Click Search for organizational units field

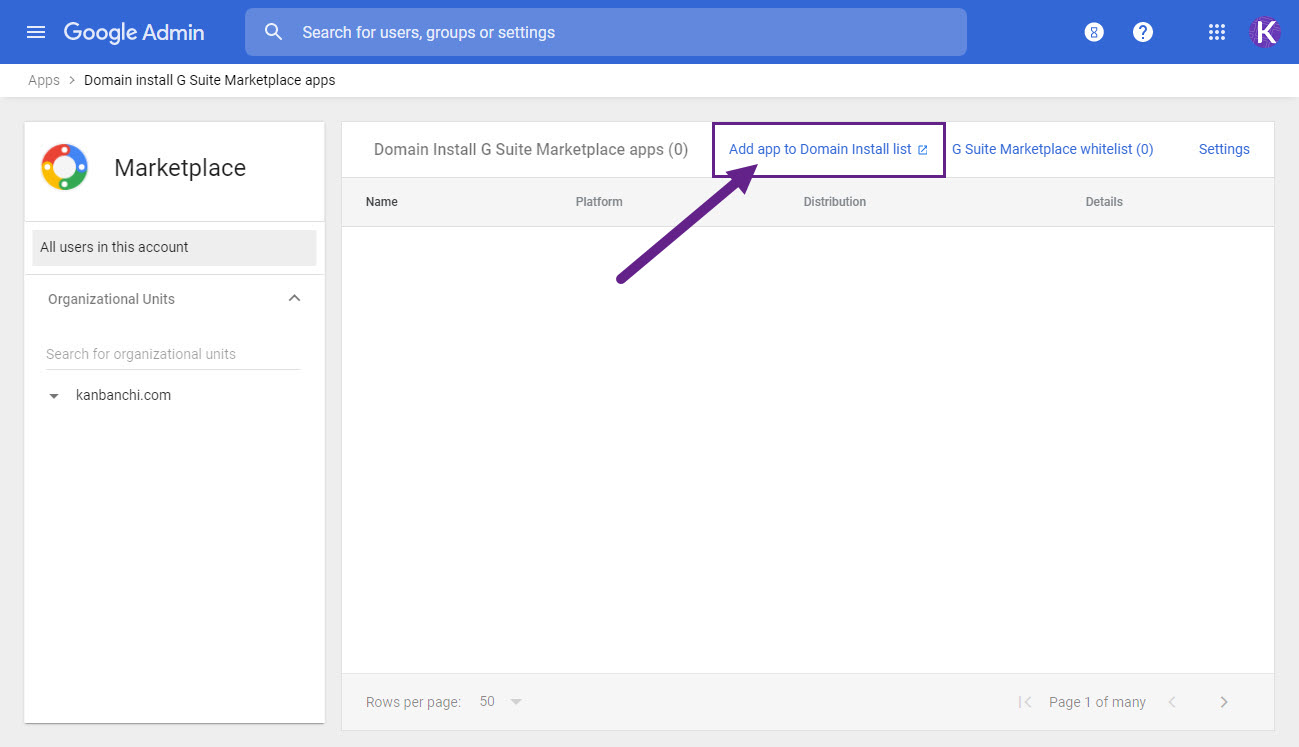pos(173,354)
